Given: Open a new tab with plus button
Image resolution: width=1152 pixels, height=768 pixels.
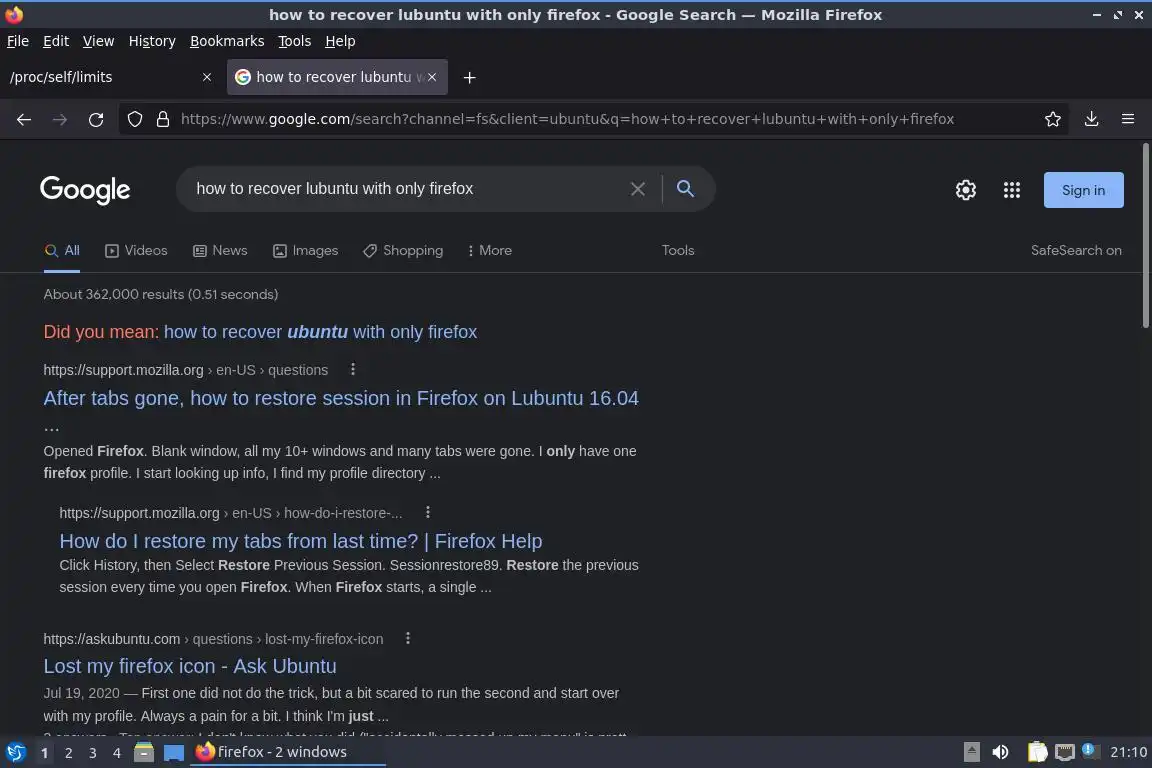Looking at the screenshot, I should point(469,77).
